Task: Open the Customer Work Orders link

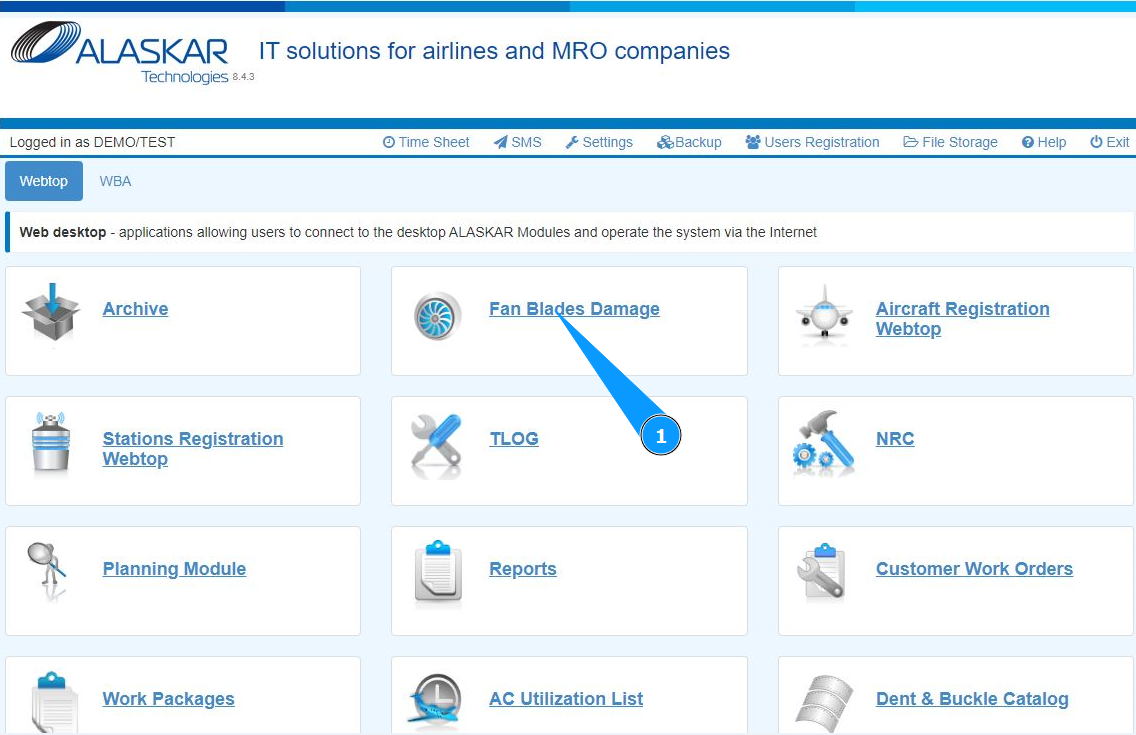Action: click(974, 568)
